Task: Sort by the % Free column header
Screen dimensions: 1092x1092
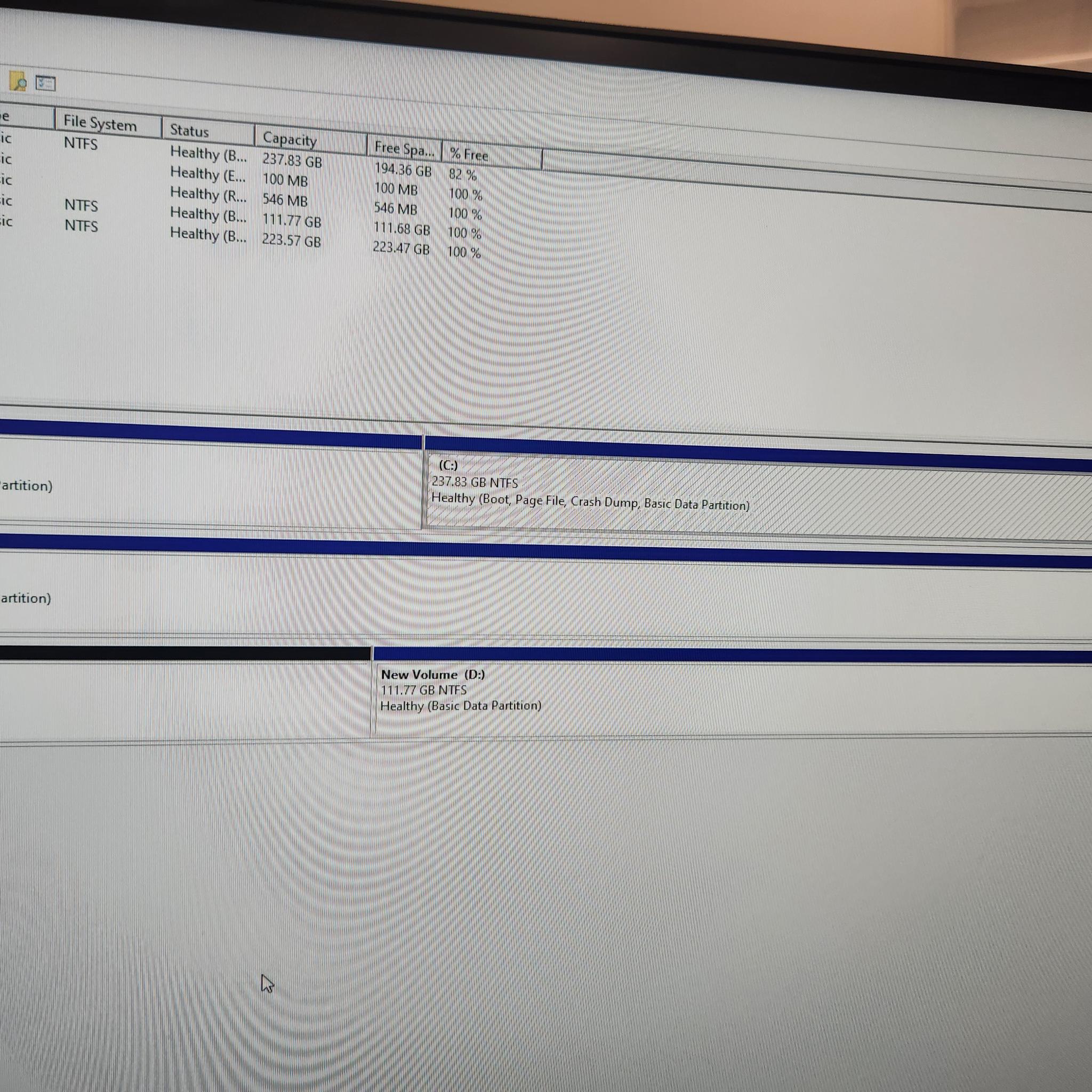Action: (492, 156)
